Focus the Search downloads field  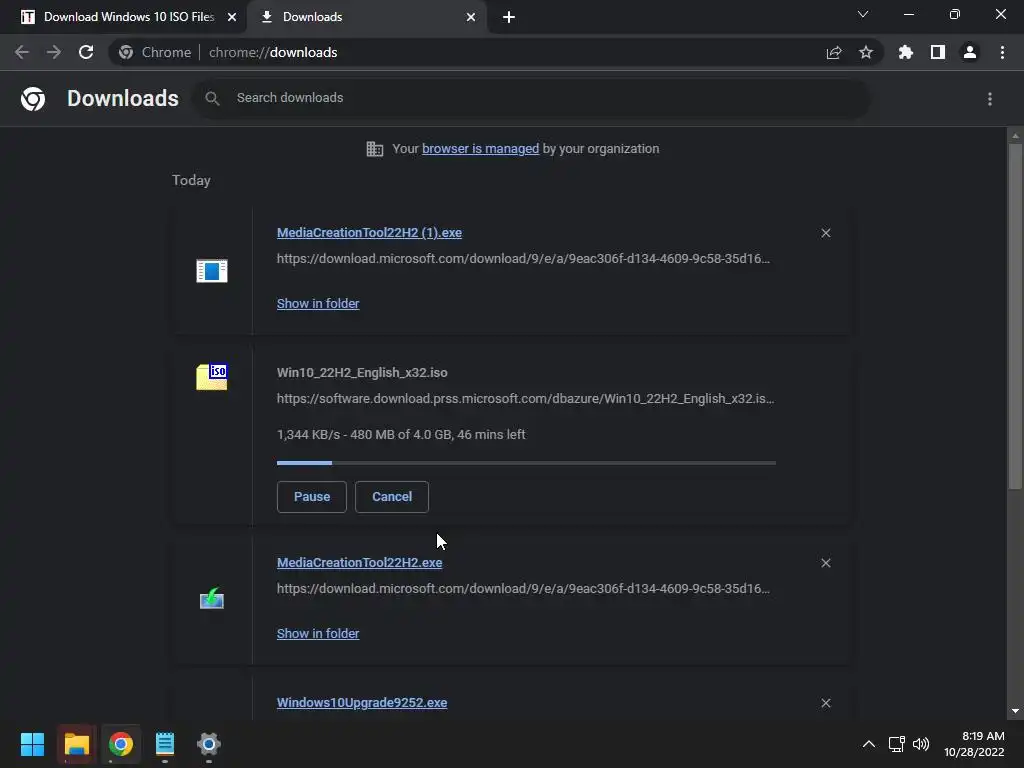coord(532,98)
